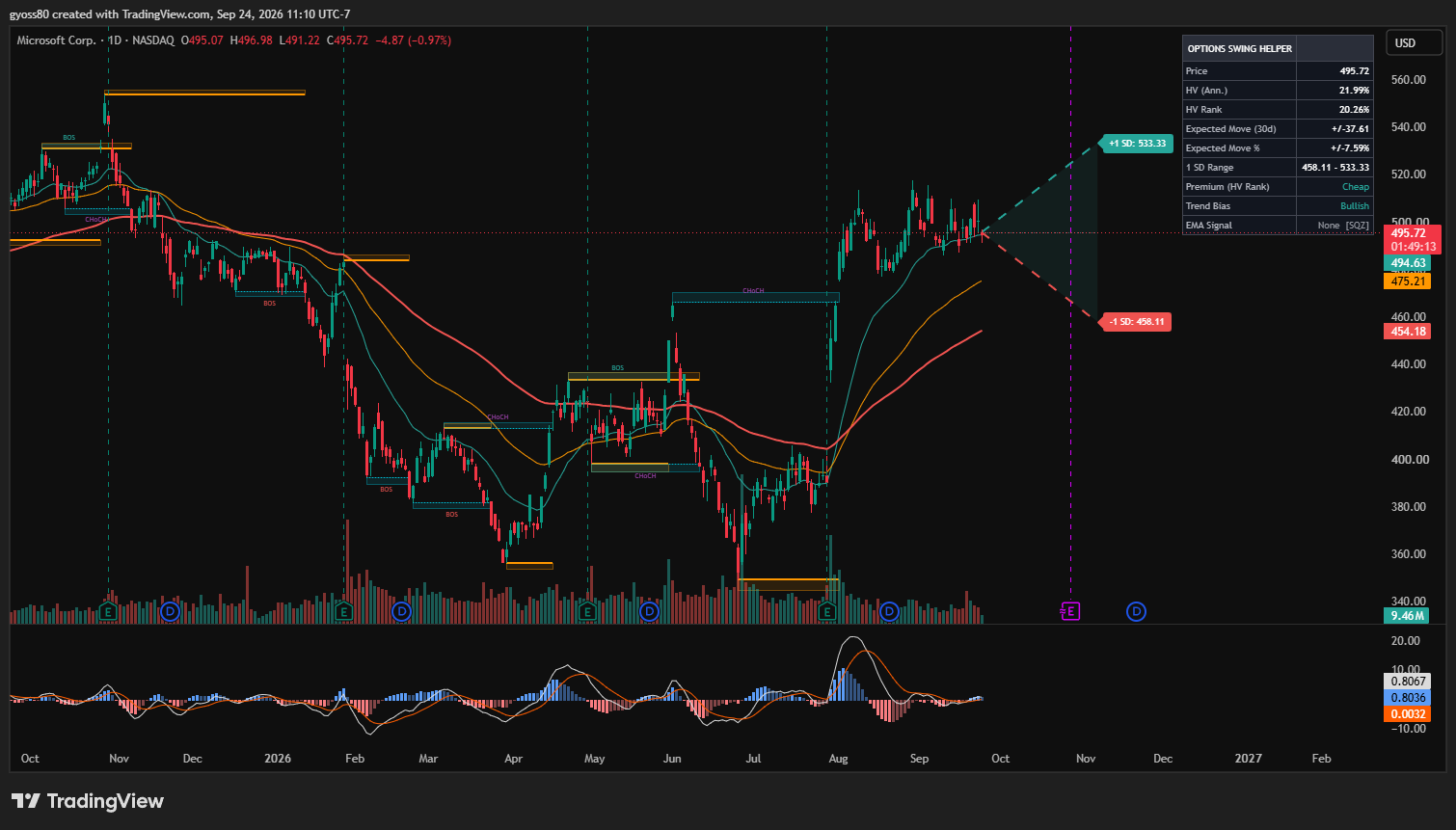Click the earnings E marker above the Nov 2025 label
This screenshot has width=1456, height=830.
[109, 611]
